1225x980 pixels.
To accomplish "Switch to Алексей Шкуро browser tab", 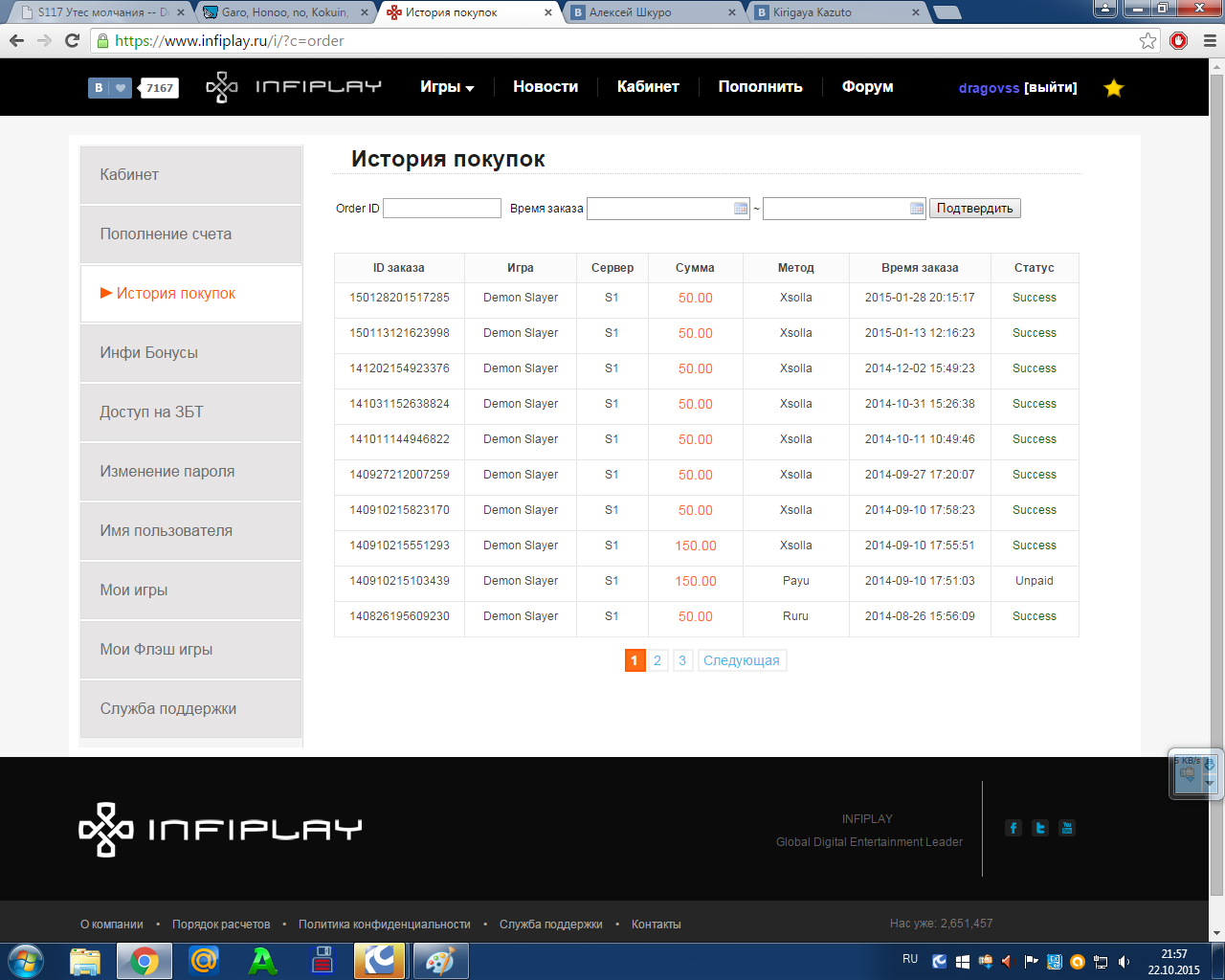I will 653,12.
